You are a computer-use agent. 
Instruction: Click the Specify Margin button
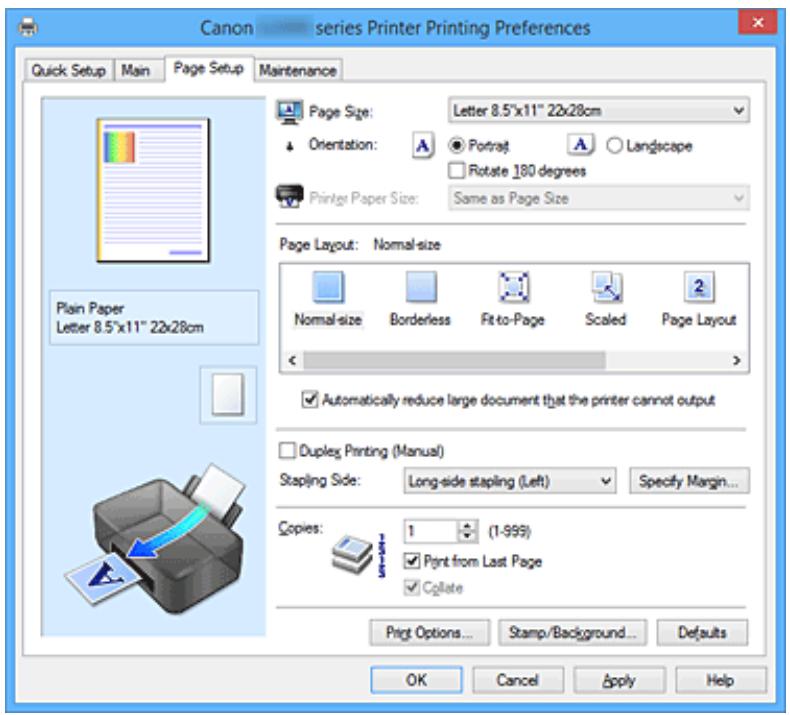coord(691,480)
